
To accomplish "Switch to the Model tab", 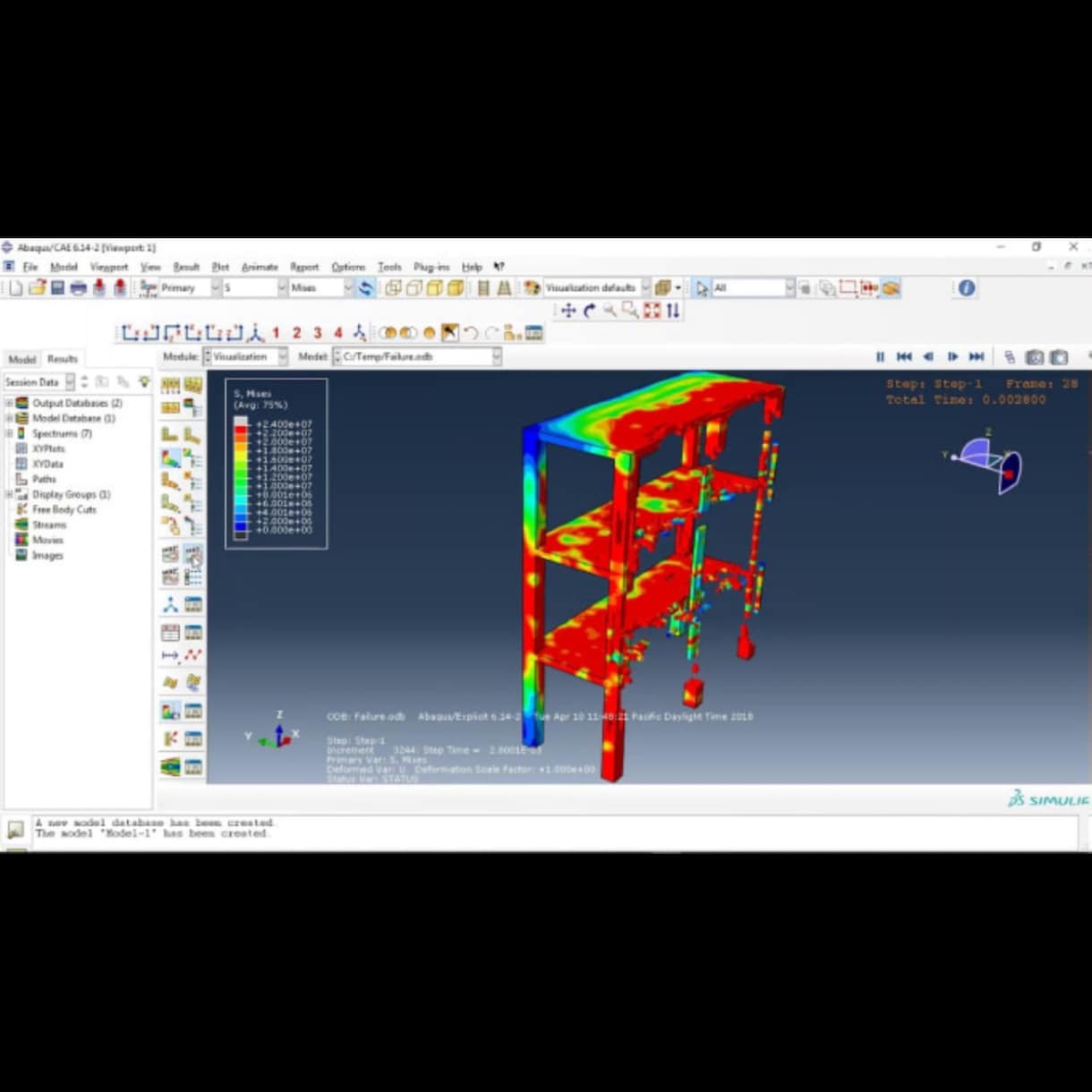I will coord(21,359).
